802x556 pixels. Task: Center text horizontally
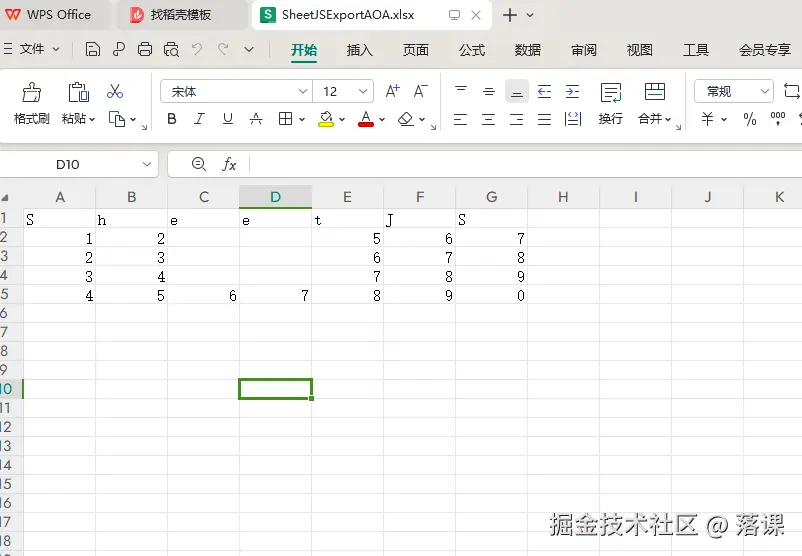pos(488,120)
